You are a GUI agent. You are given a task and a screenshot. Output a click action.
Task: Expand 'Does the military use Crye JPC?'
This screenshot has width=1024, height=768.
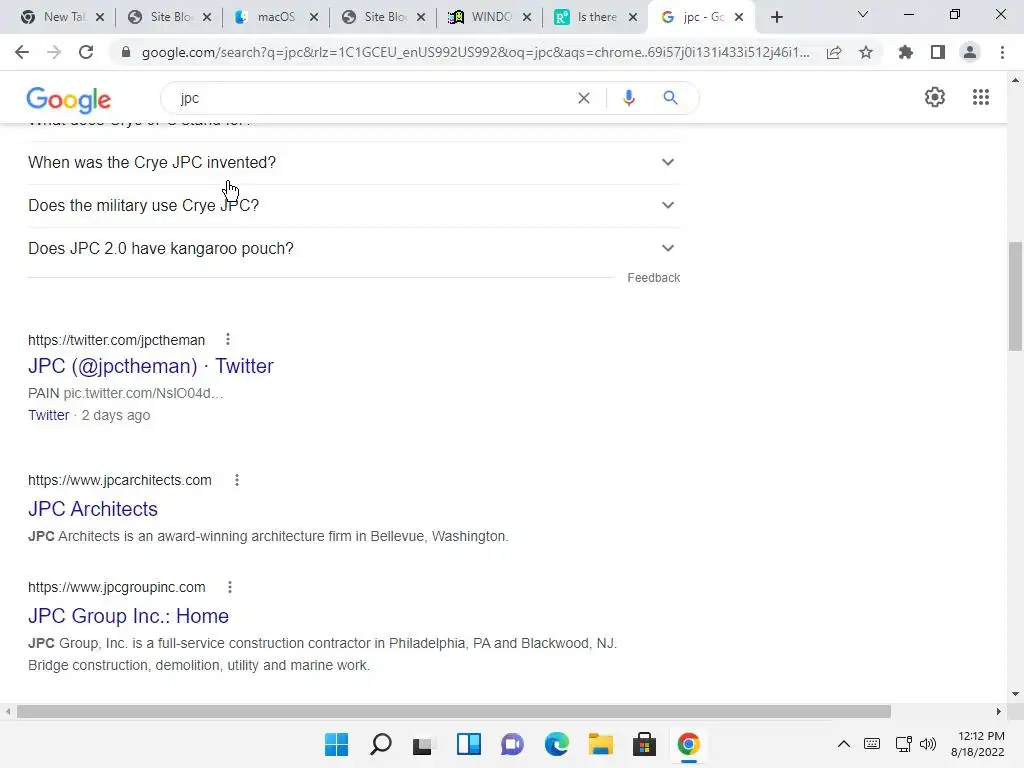(x=354, y=206)
